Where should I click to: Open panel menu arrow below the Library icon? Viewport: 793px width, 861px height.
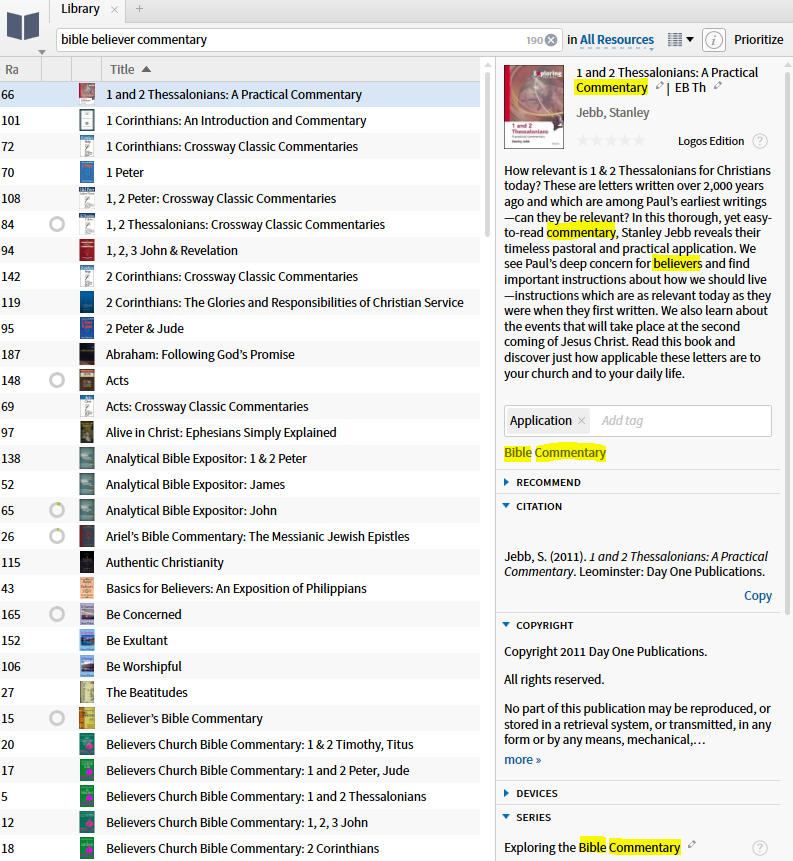tap(42, 52)
